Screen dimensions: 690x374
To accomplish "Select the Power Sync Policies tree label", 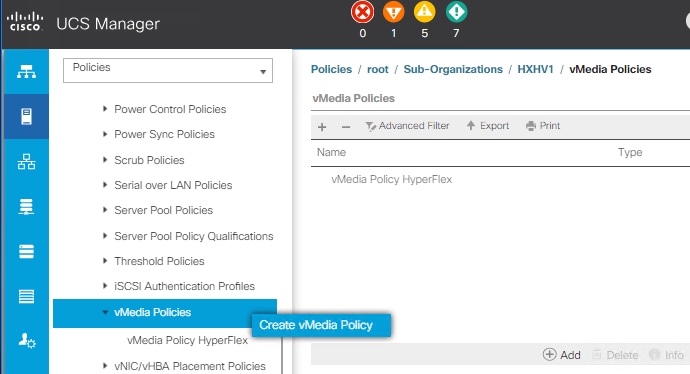I will coord(164,134).
